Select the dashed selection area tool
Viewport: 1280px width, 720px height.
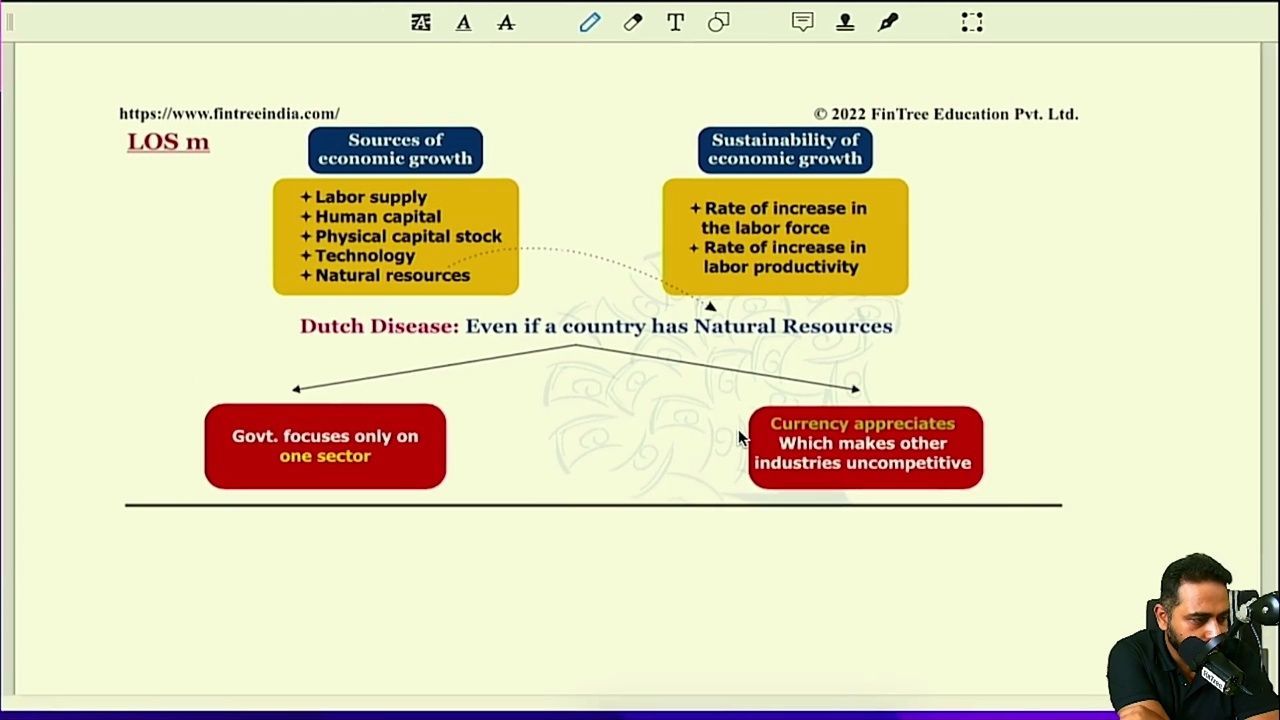972,22
